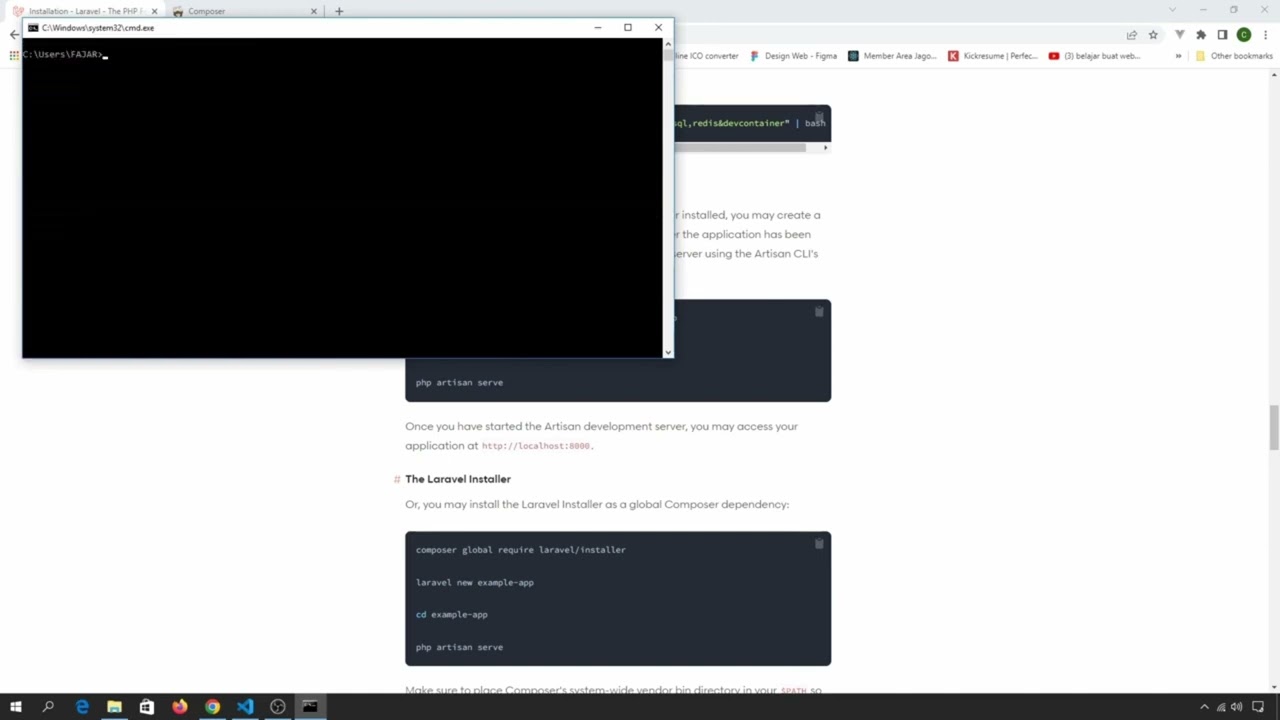
Task: Click the cd example-app line
Action: 452,615
